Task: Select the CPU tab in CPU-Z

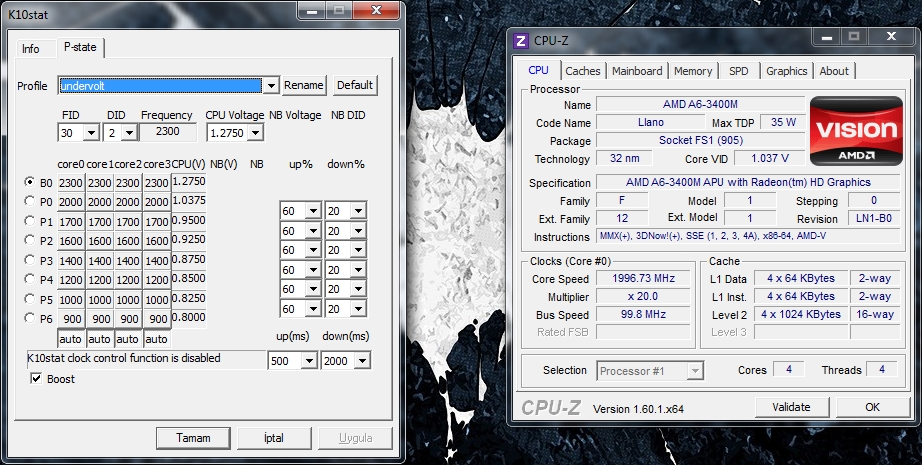Action: 538,70
